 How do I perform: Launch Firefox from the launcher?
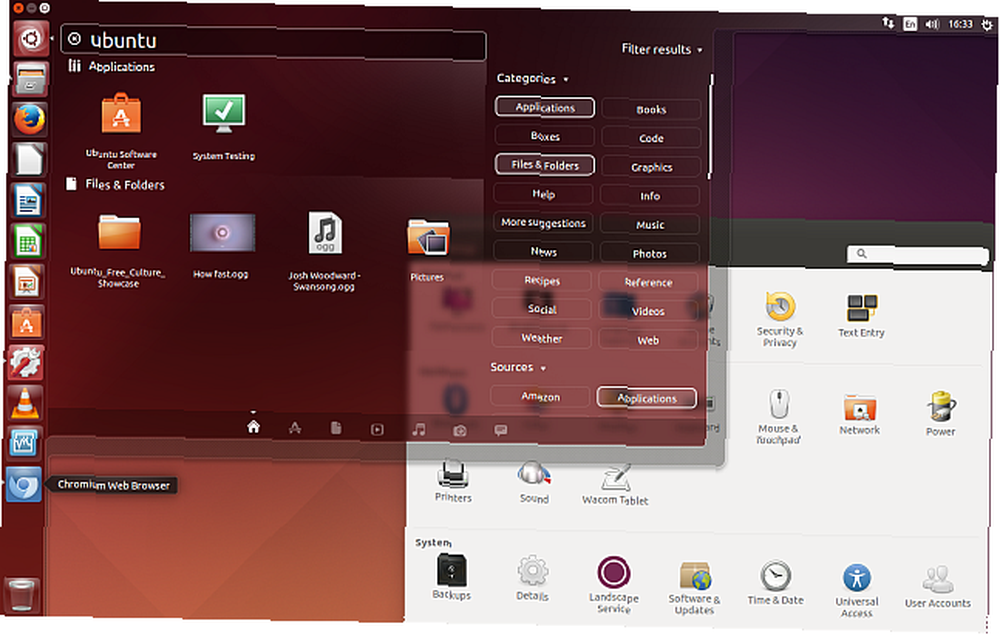(x=29, y=120)
